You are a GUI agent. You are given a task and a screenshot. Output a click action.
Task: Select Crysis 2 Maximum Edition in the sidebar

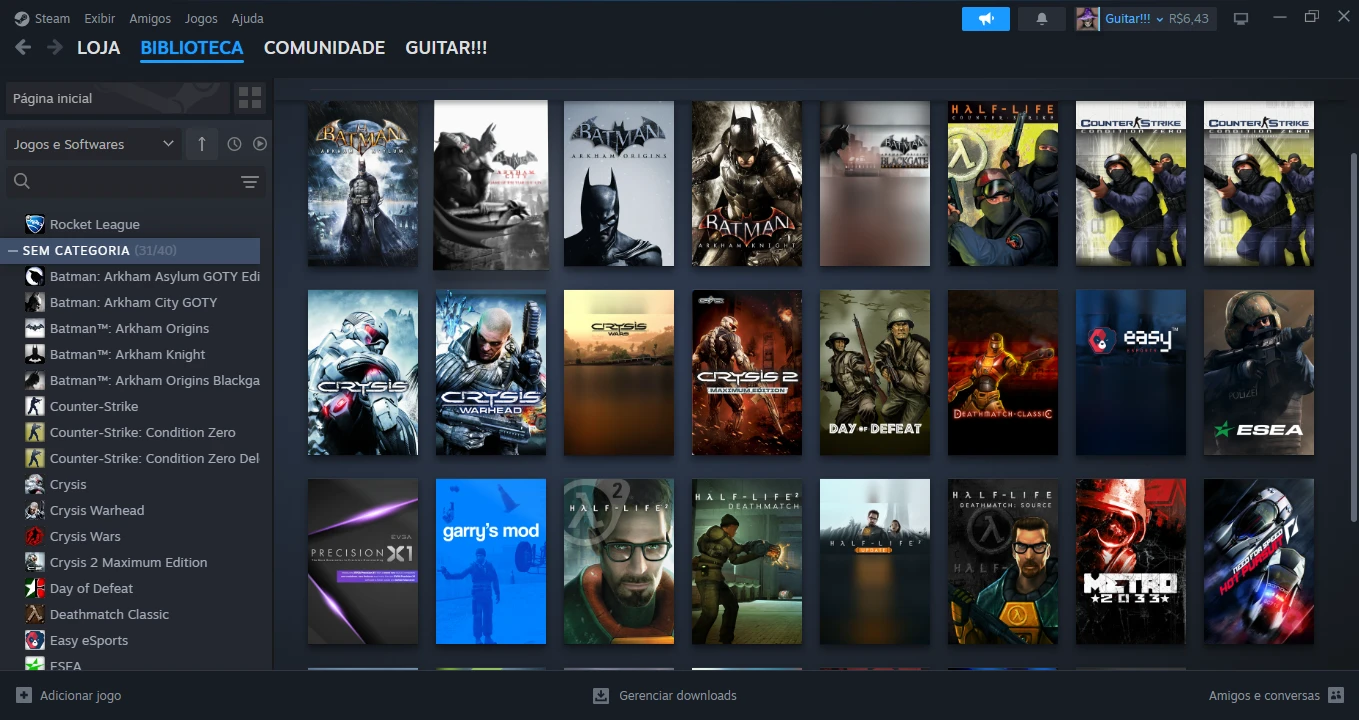141,562
